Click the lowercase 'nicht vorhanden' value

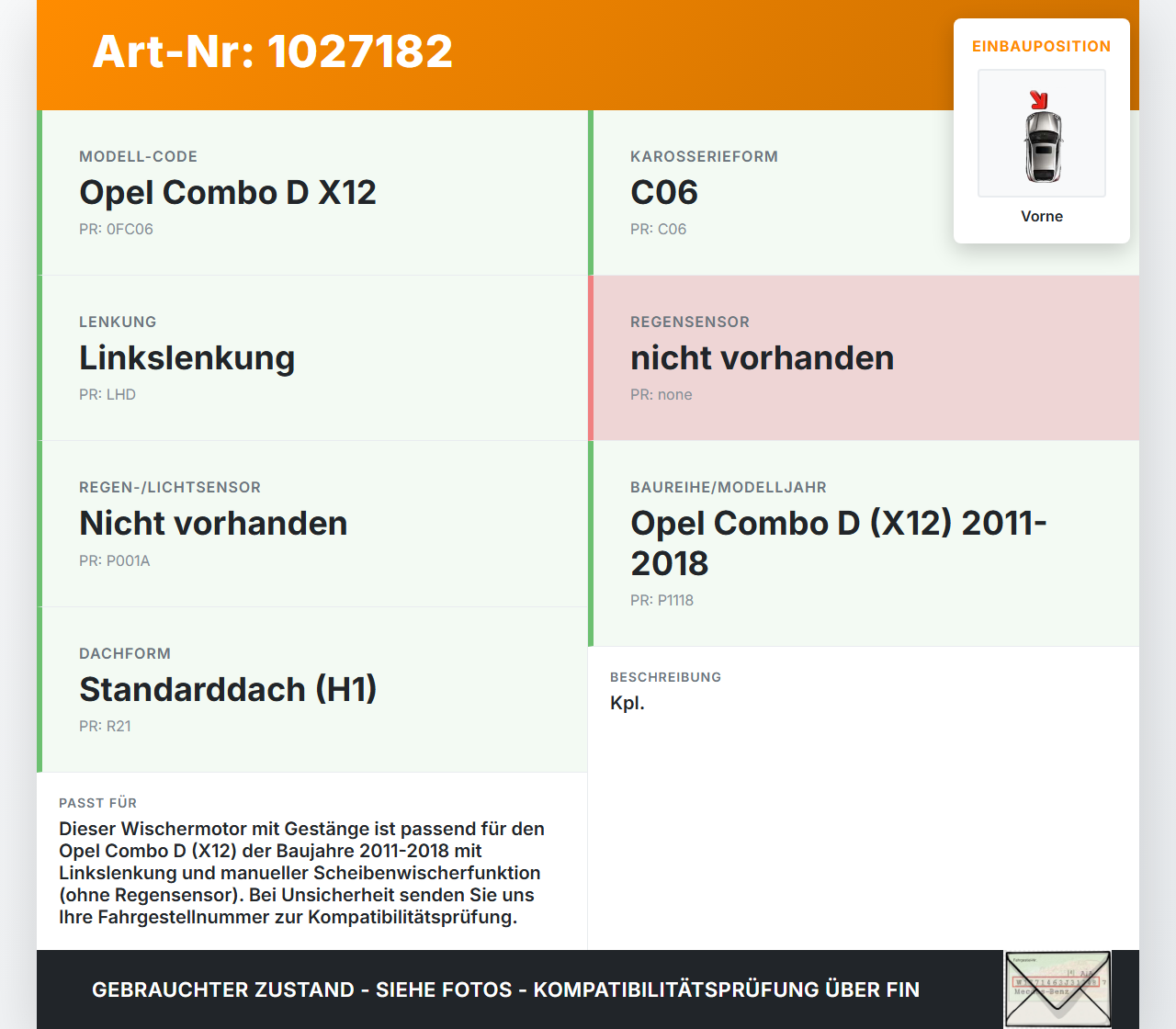(763, 358)
